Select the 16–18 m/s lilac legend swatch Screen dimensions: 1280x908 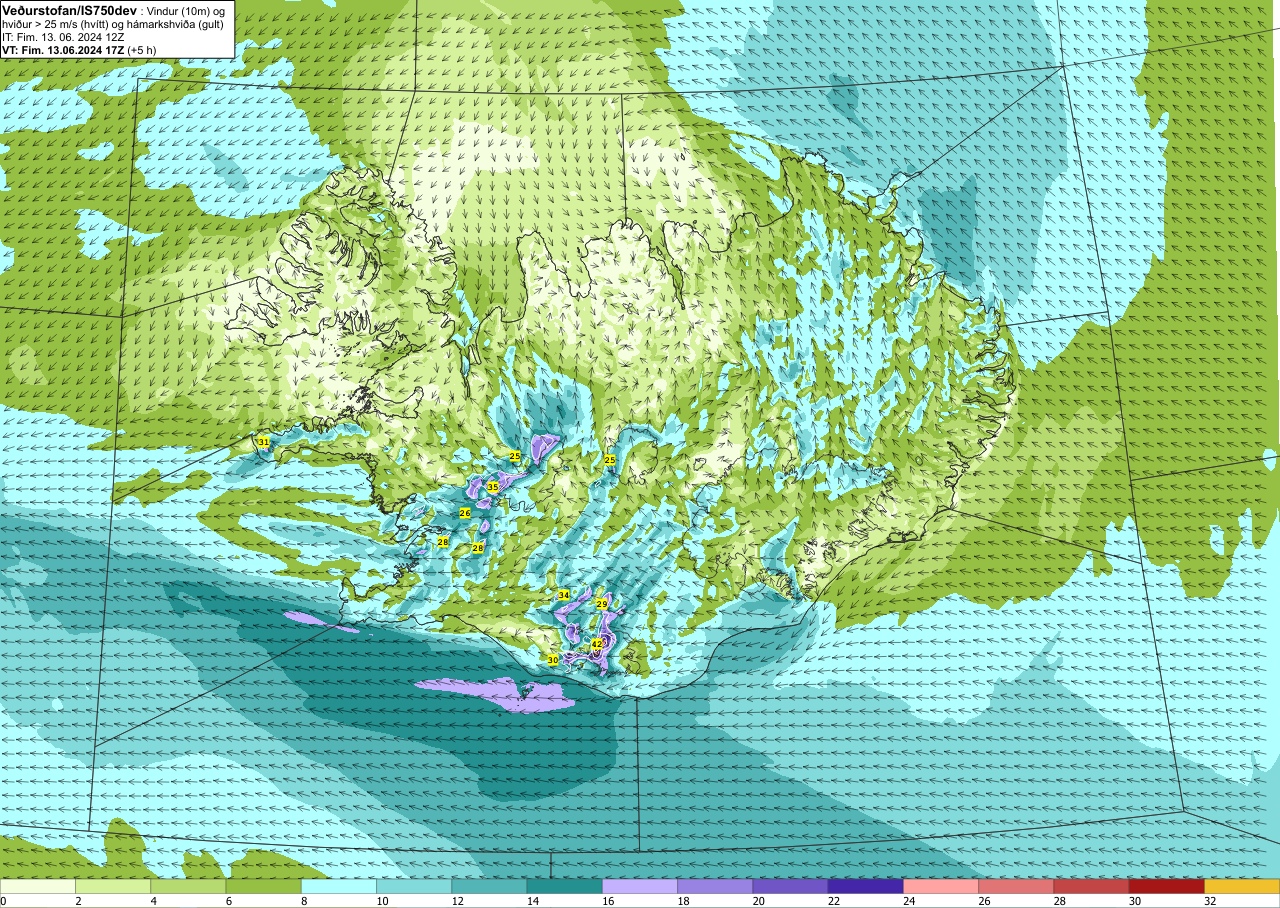(640, 886)
